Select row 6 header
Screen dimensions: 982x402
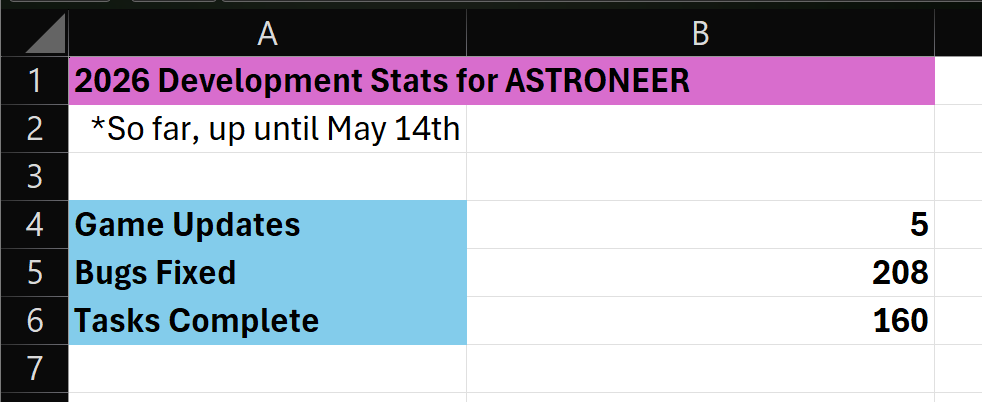(x=34, y=321)
